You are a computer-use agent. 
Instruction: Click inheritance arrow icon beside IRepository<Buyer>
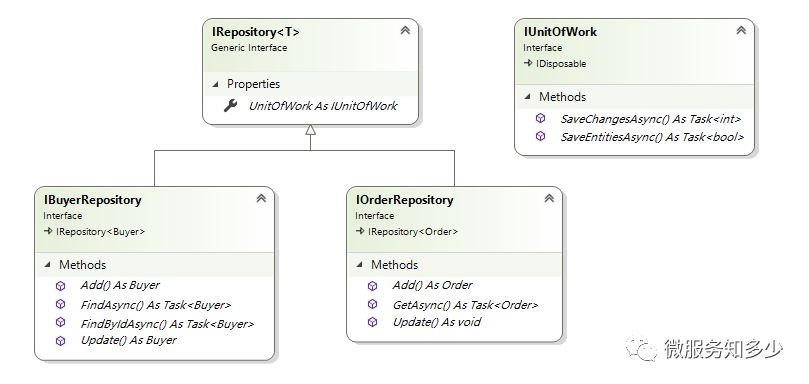(x=48, y=231)
